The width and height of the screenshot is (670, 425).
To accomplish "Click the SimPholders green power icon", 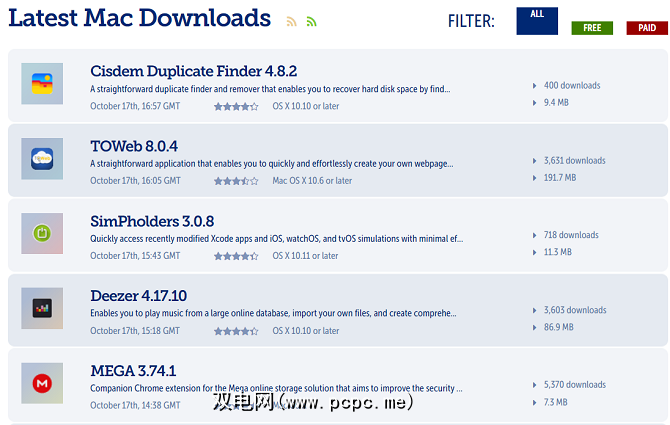I will (x=42, y=233).
